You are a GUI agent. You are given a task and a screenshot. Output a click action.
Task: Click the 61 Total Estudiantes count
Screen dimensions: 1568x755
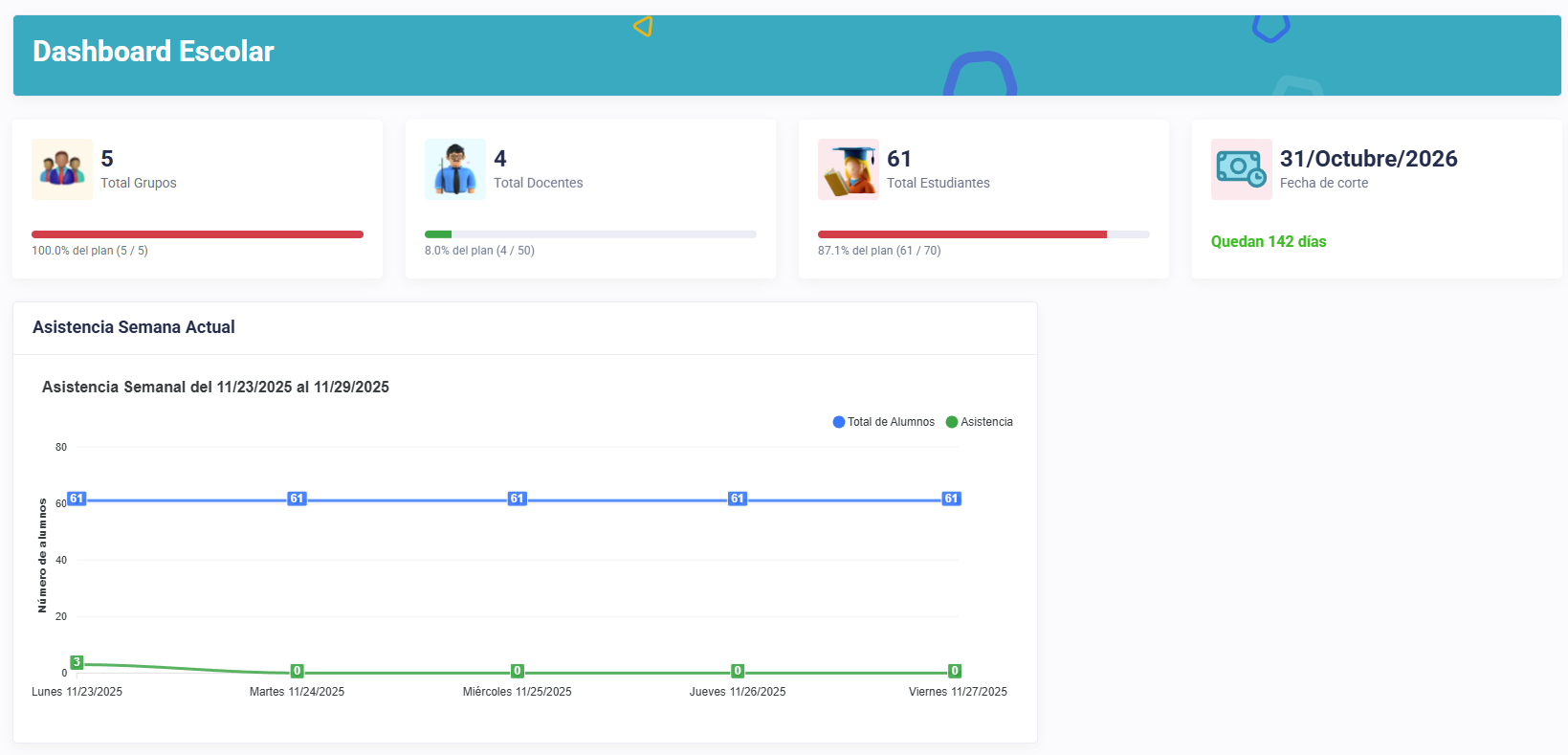point(899,159)
